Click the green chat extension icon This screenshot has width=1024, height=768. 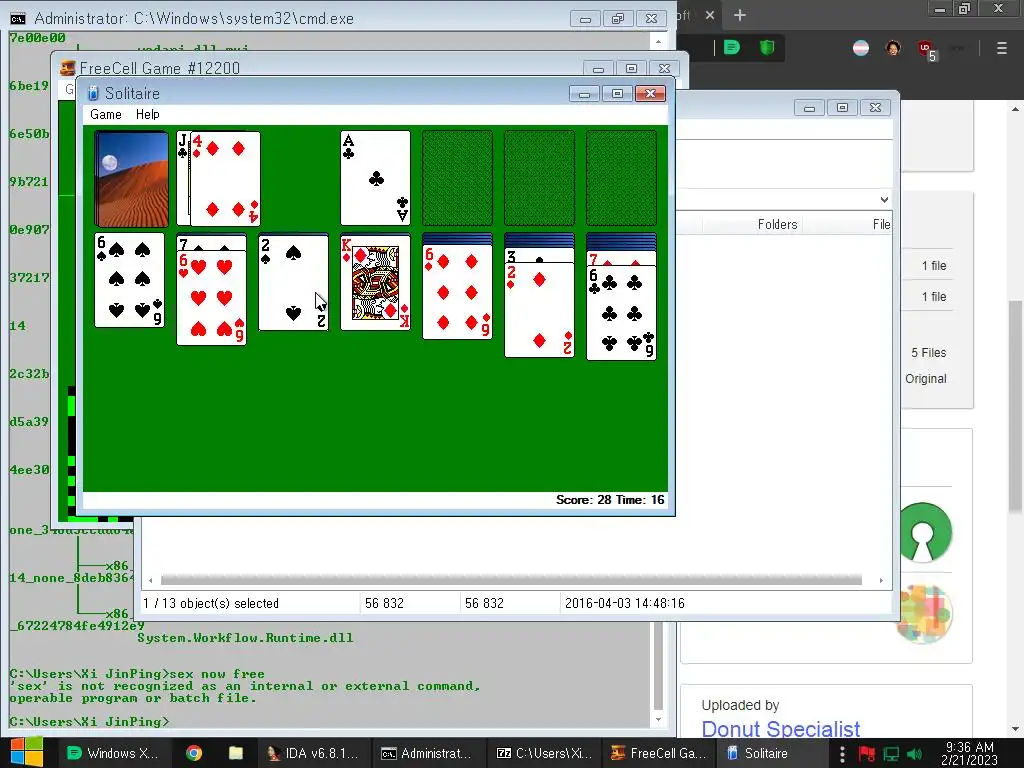(732, 48)
